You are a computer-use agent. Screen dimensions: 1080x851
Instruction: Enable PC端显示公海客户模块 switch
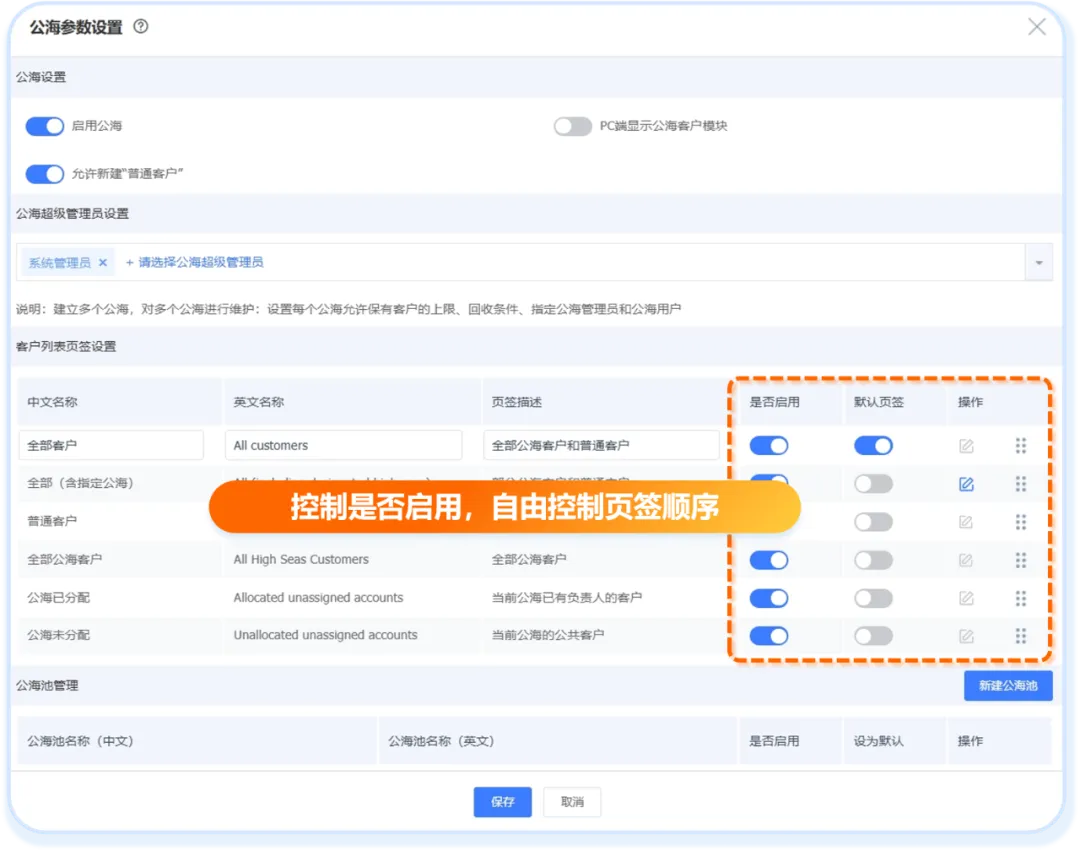coord(573,126)
